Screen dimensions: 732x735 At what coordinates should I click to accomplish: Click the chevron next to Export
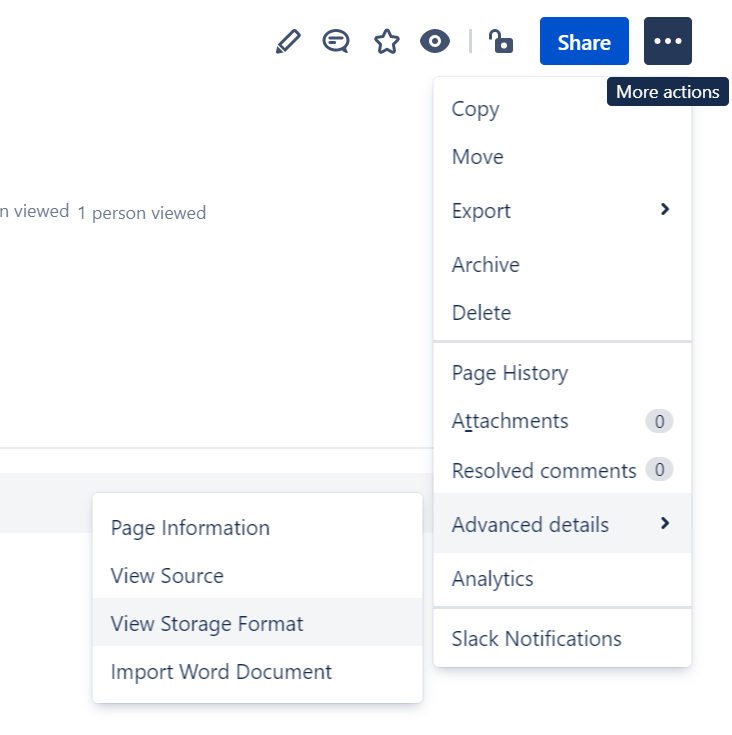[665, 209]
